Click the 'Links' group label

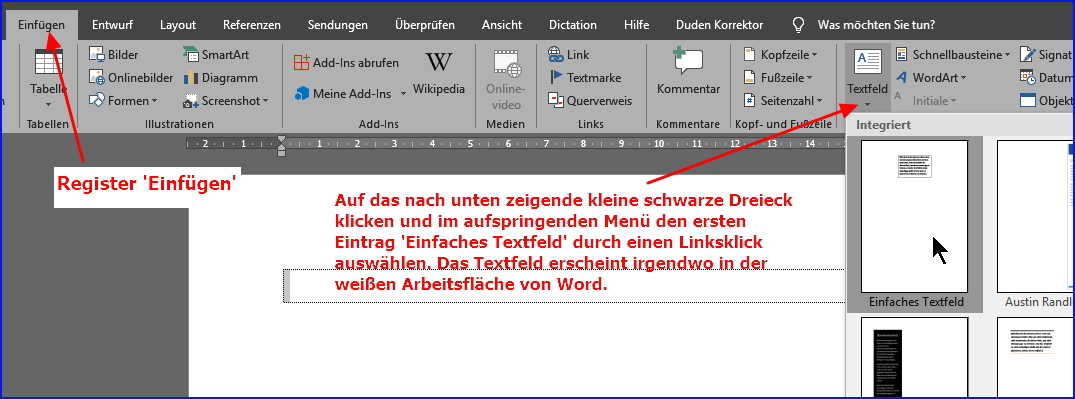click(x=590, y=124)
